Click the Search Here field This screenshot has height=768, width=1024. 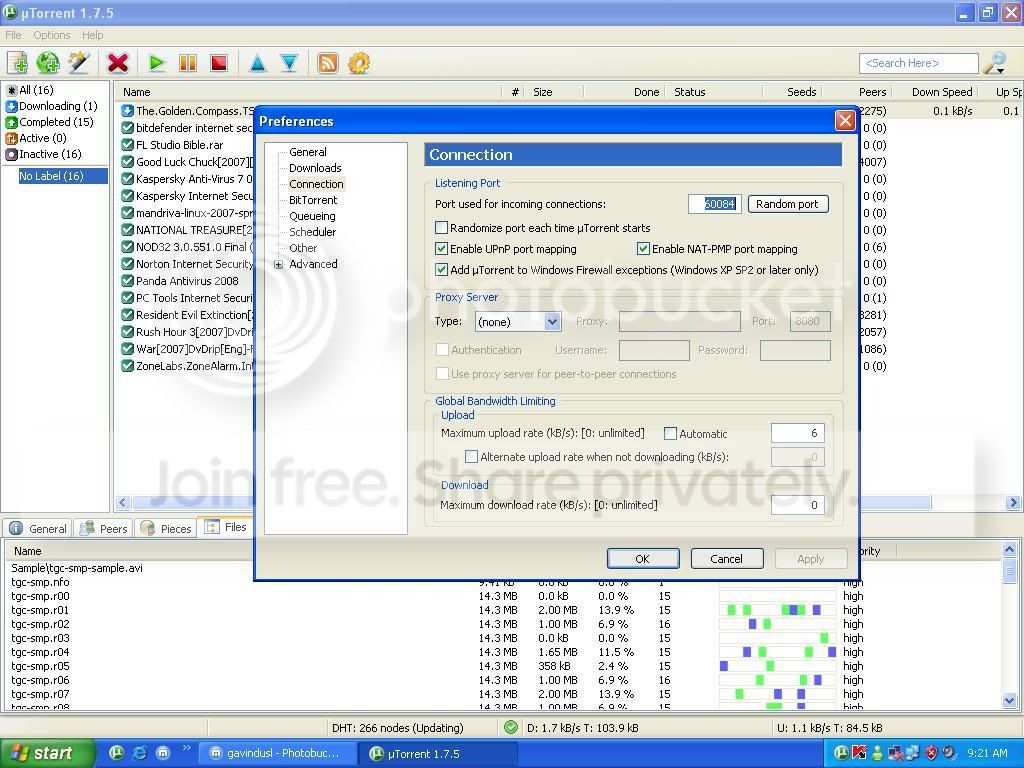coord(919,63)
